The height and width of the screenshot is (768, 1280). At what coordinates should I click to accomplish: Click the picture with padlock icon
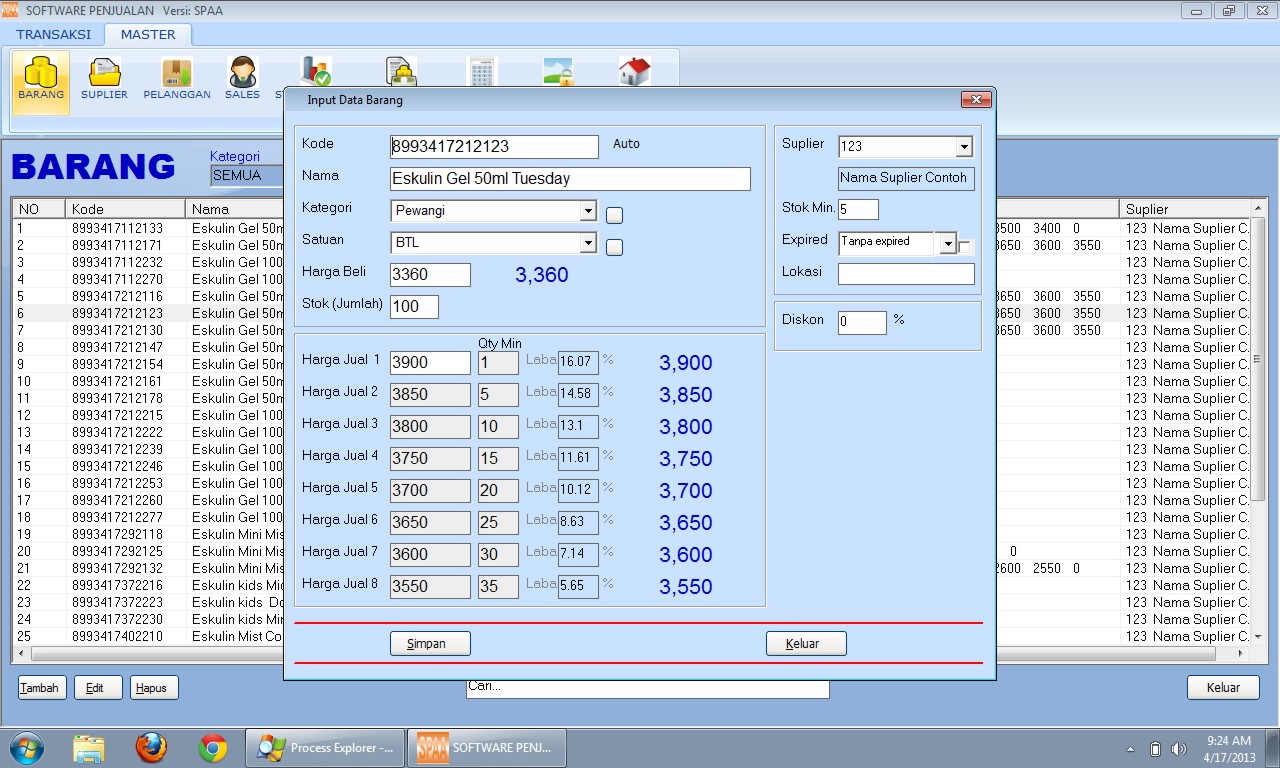tap(558, 72)
